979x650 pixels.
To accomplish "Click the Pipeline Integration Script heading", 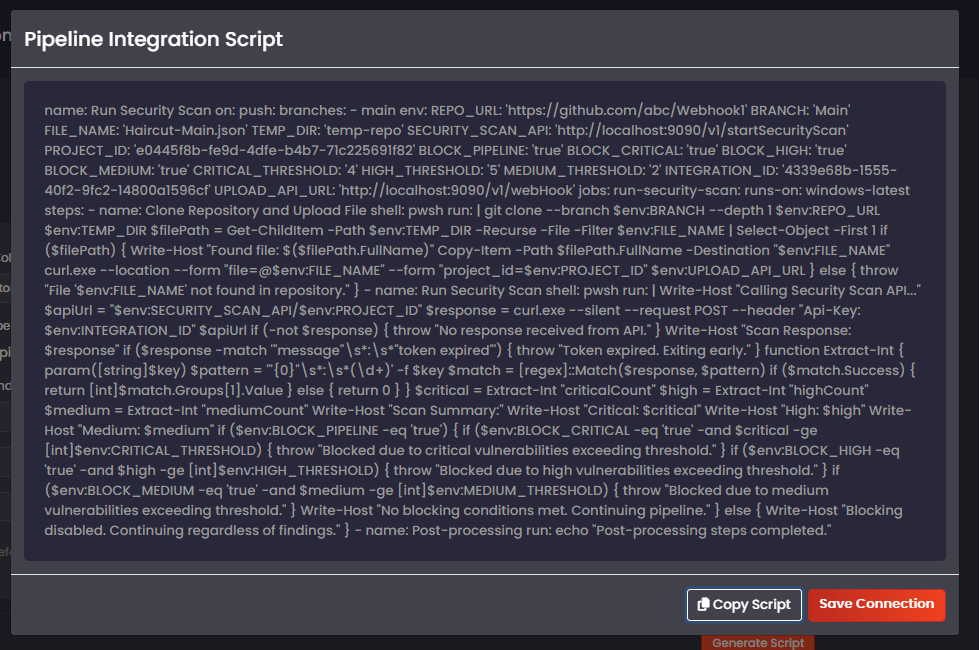I will pyautogui.click(x=154, y=39).
